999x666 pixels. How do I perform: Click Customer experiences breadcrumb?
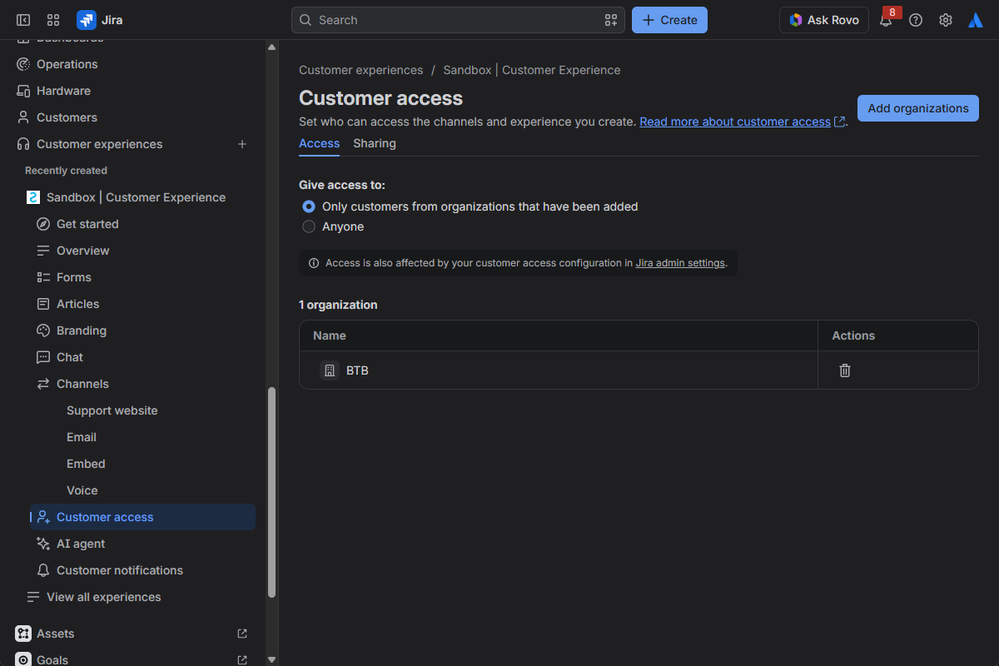pyautogui.click(x=361, y=70)
